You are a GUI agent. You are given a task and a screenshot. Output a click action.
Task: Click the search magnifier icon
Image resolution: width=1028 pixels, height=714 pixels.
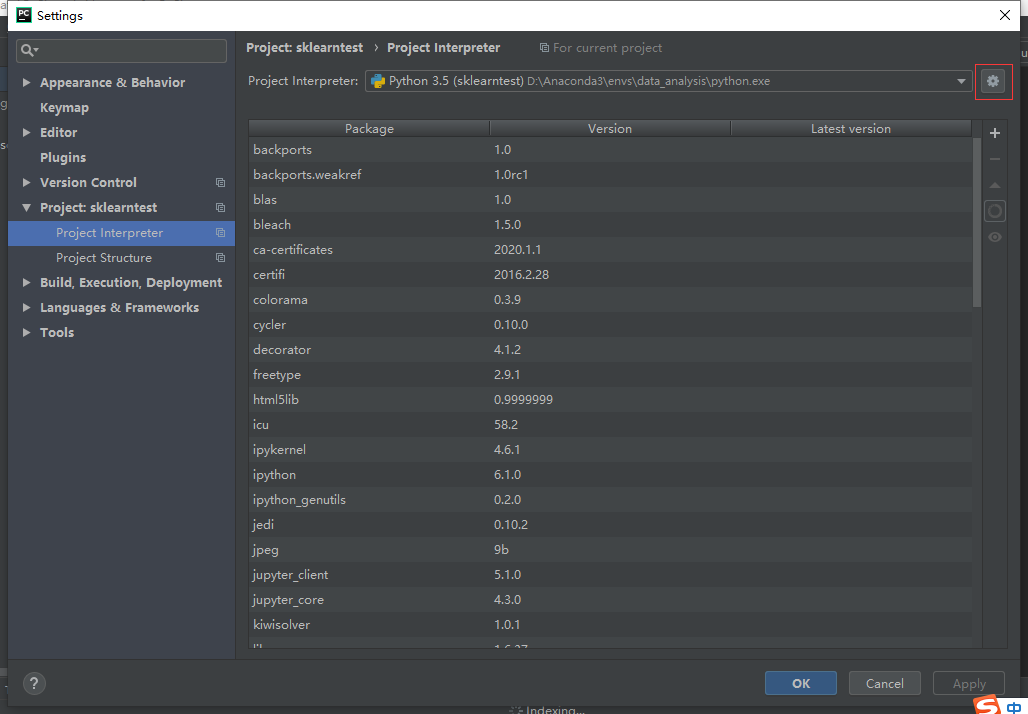coord(28,50)
